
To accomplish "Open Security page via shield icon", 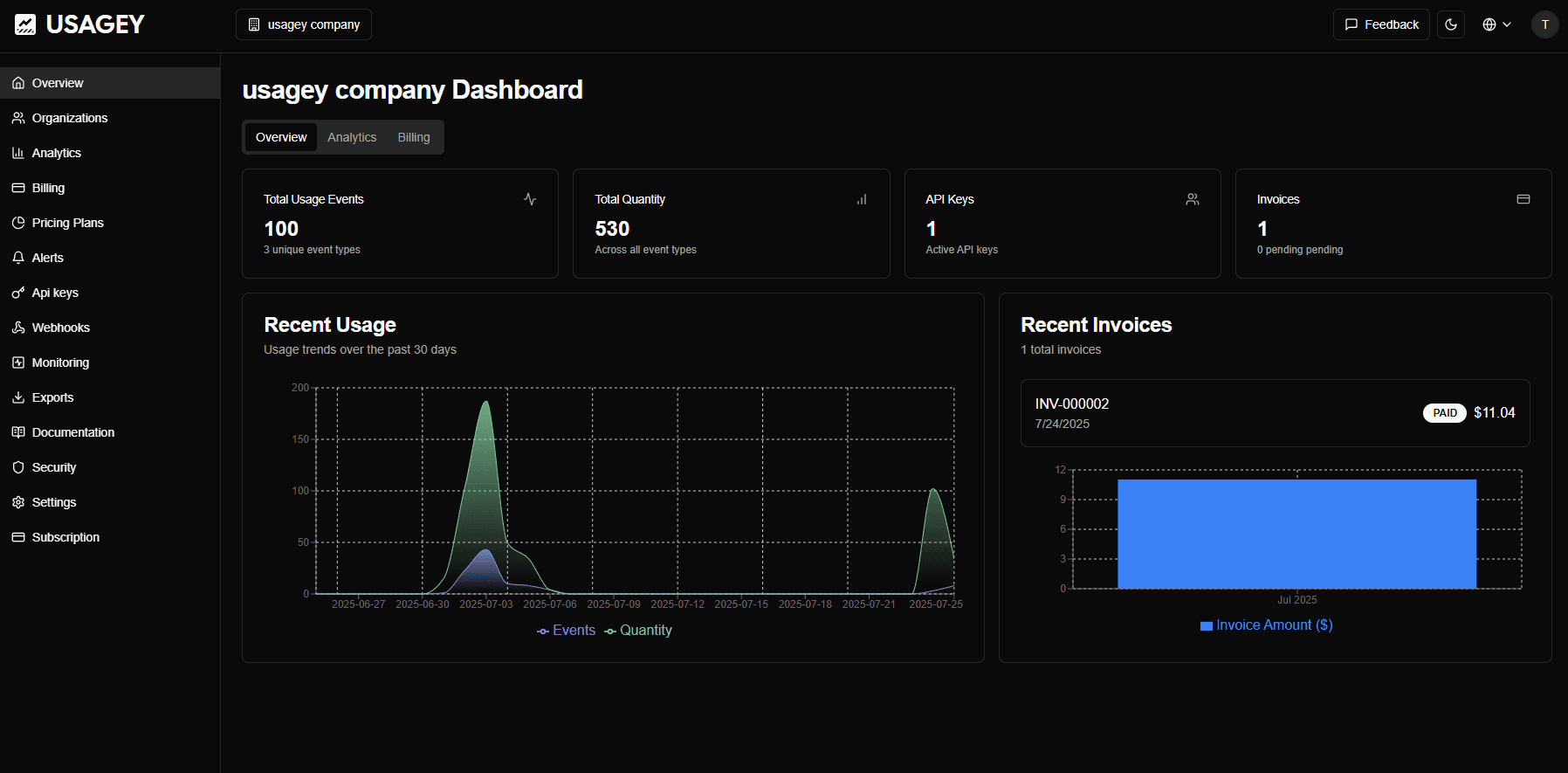I will (18, 467).
